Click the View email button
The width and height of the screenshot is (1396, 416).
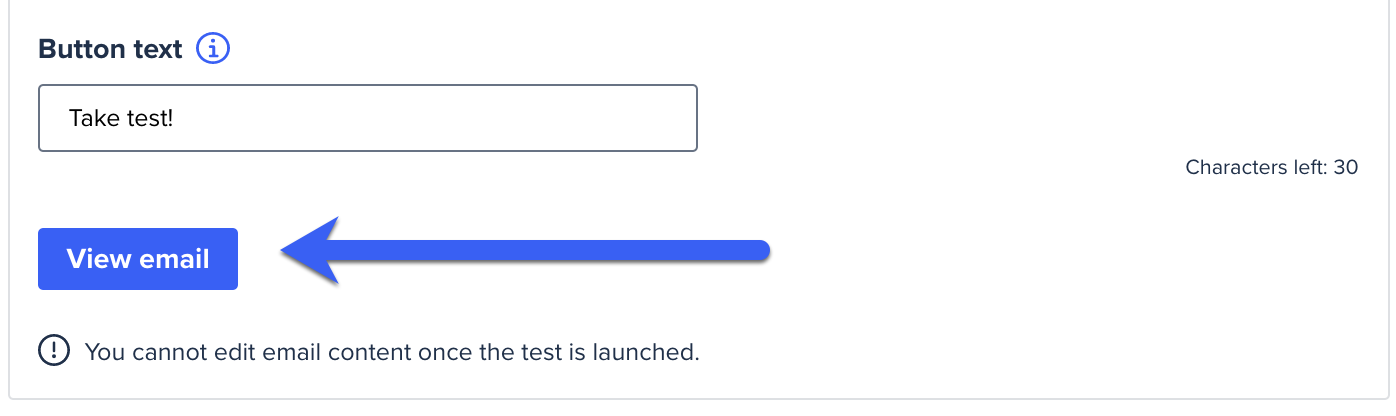pos(138,259)
